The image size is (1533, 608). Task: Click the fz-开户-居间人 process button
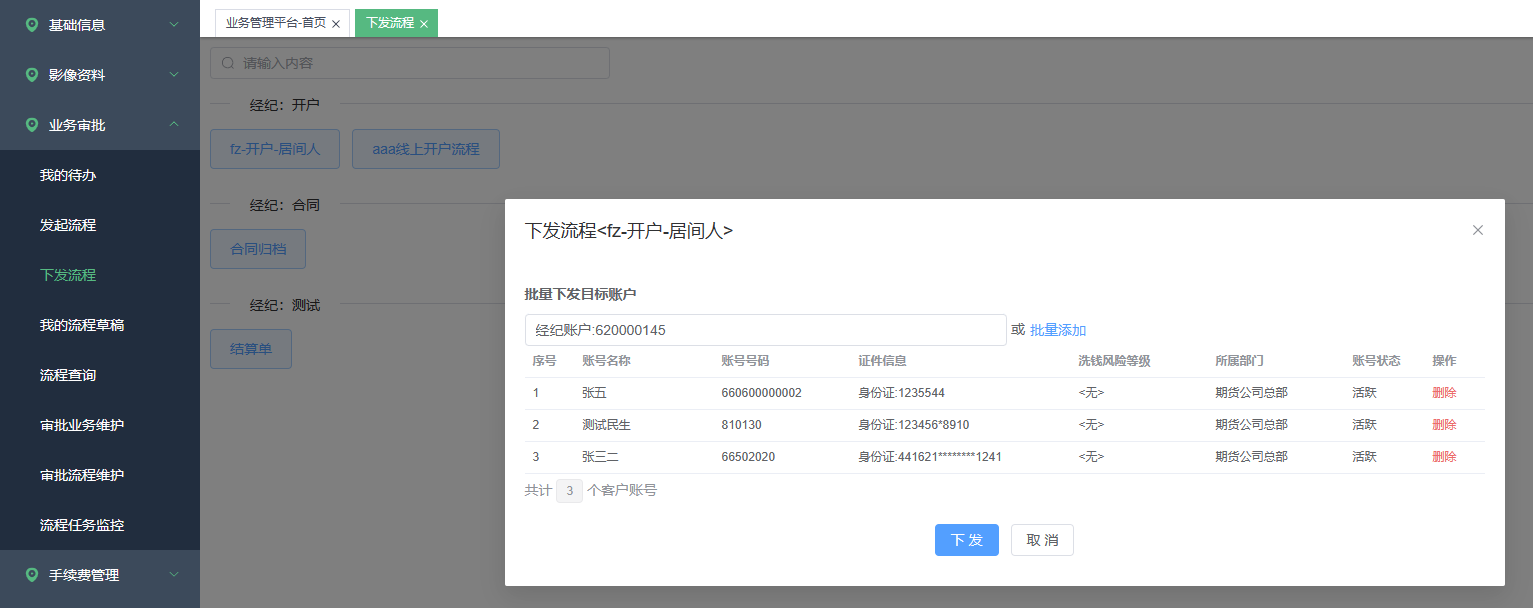[275, 149]
